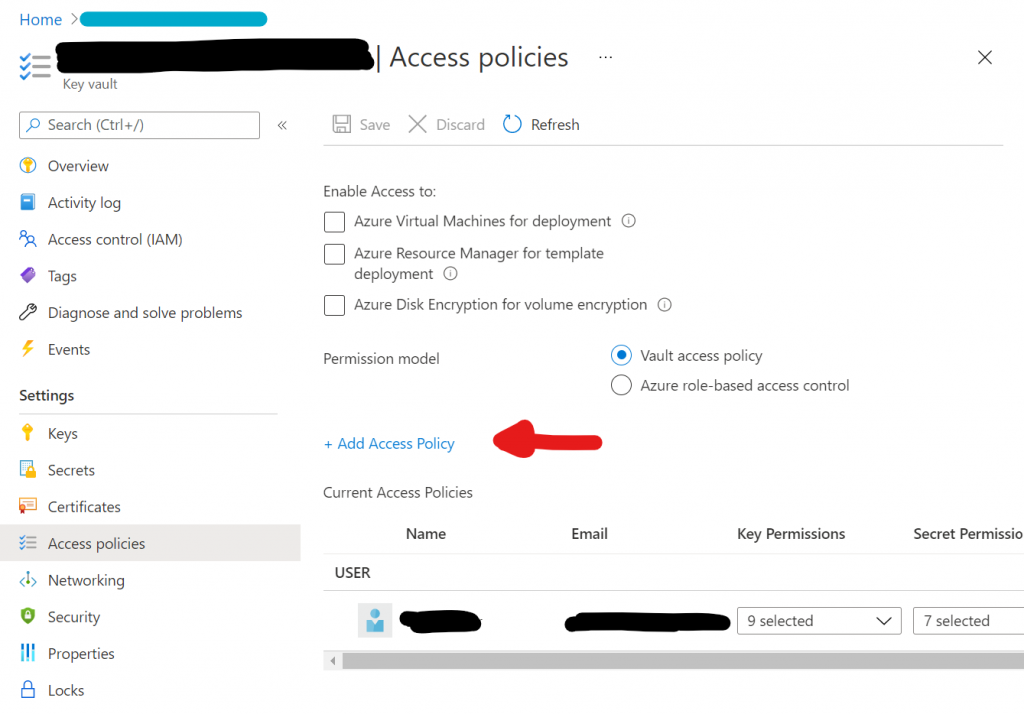
Task: Click the Key Permissions column header
Action: [x=791, y=534]
